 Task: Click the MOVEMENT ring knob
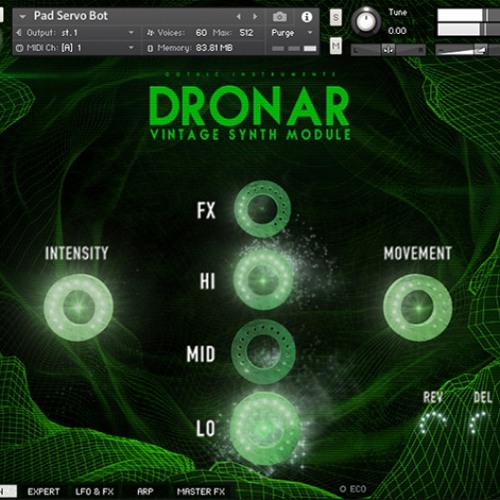point(418,307)
